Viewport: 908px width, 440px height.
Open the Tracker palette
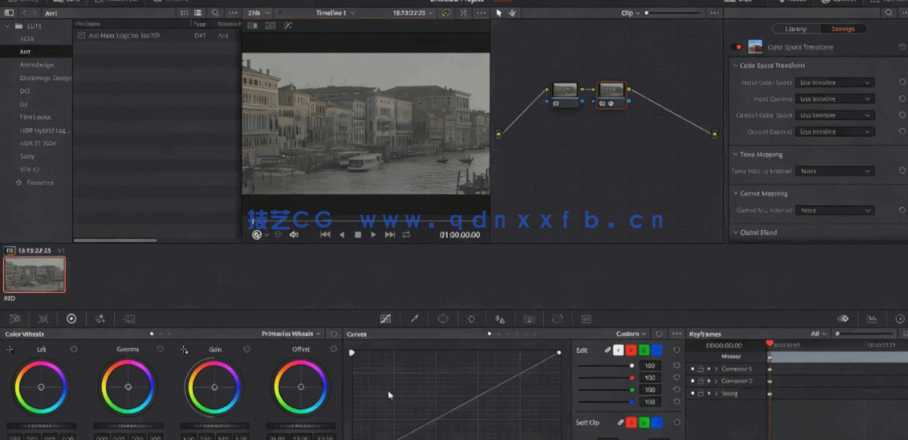pos(471,318)
